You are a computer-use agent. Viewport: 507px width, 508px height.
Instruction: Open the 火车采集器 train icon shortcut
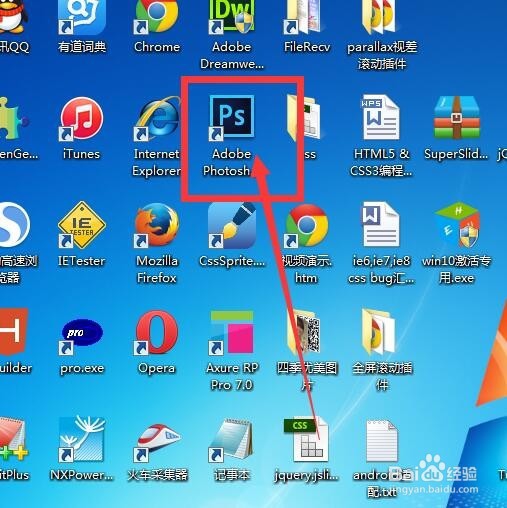tap(157, 442)
